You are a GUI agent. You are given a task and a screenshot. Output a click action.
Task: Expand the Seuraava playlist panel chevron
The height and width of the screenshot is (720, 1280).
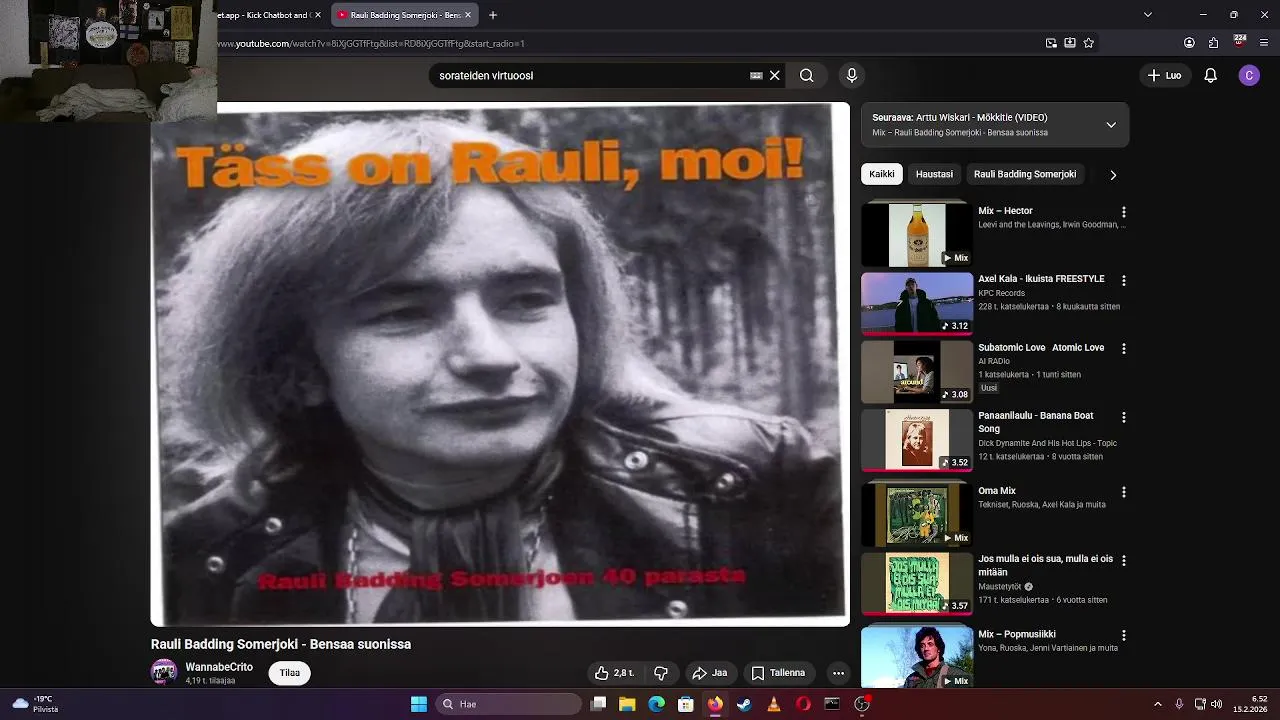tap(1111, 125)
